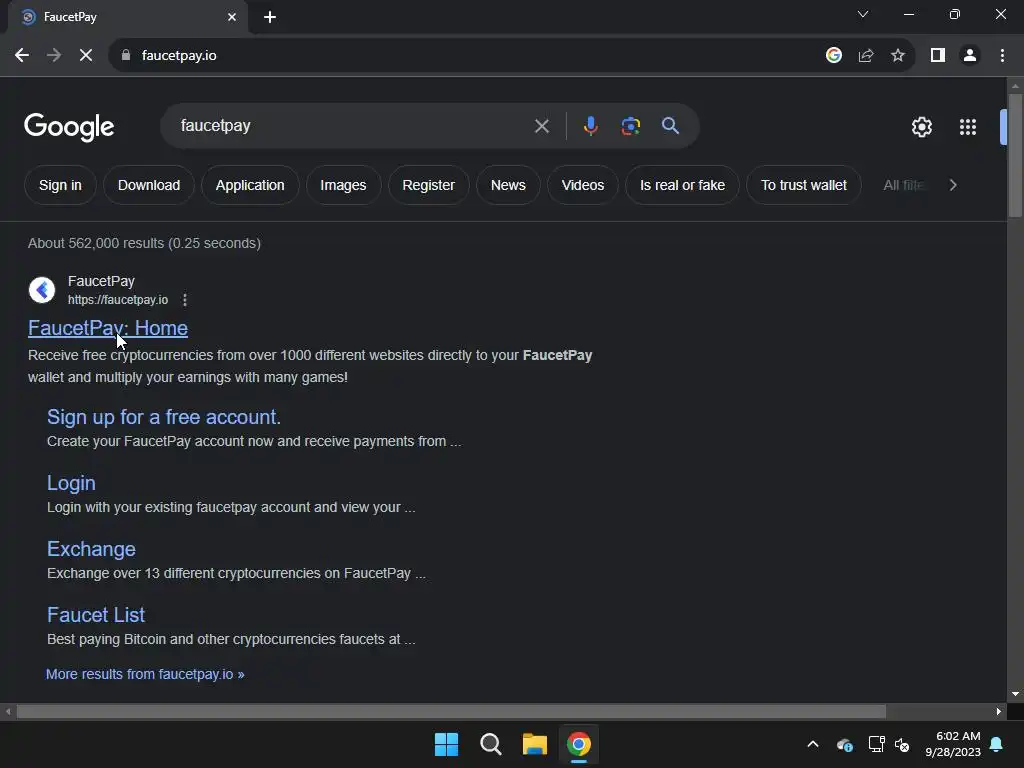
Task: Open the OneDrive tray icon
Action: [844, 744]
